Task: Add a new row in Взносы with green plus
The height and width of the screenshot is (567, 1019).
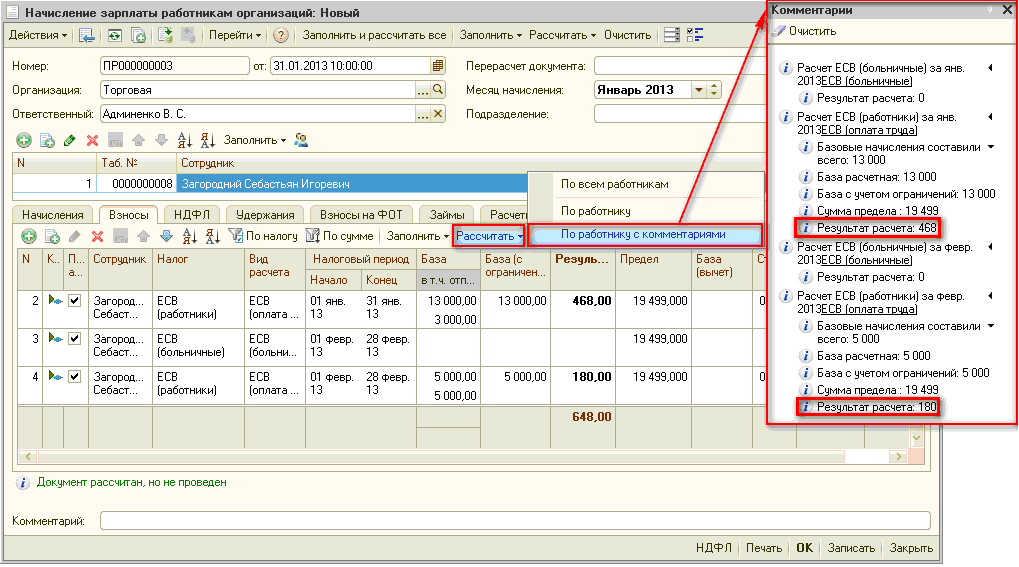Action: tap(29, 236)
